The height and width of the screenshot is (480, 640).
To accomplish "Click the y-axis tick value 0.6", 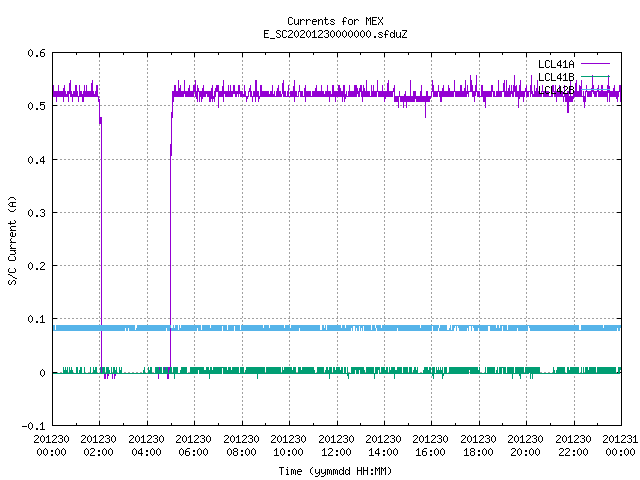I will click(x=36, y=53).
